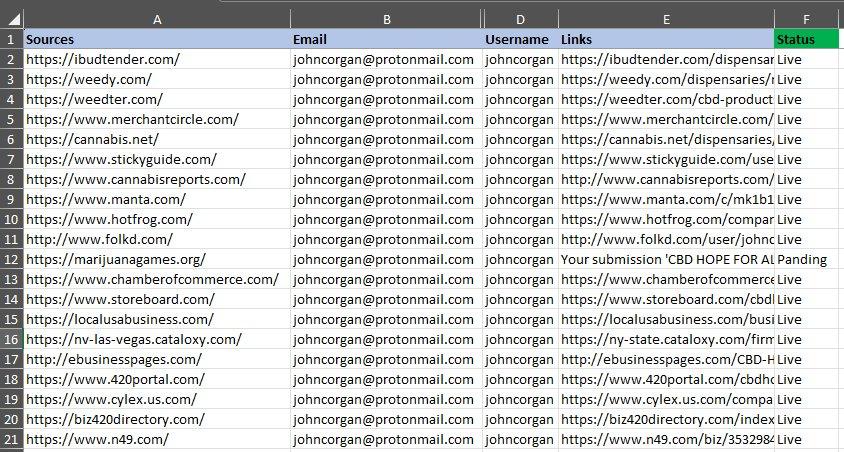
Task: Select the manta.com source cell
Action: (157, 199)
